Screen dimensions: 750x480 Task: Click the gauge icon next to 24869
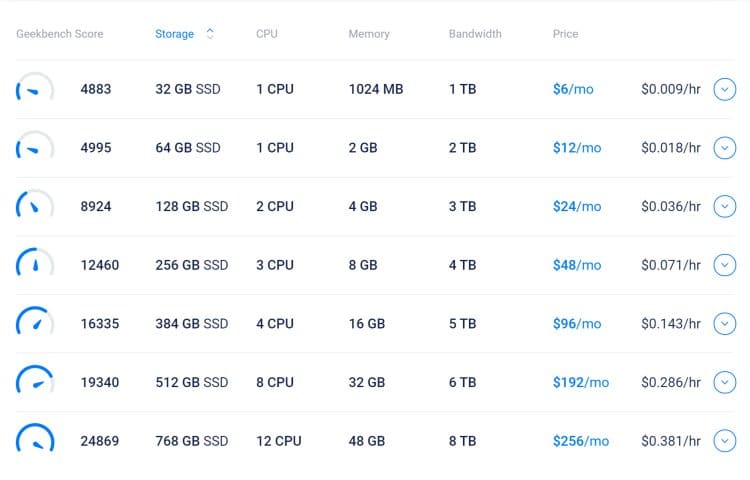[x=35, y=441]
